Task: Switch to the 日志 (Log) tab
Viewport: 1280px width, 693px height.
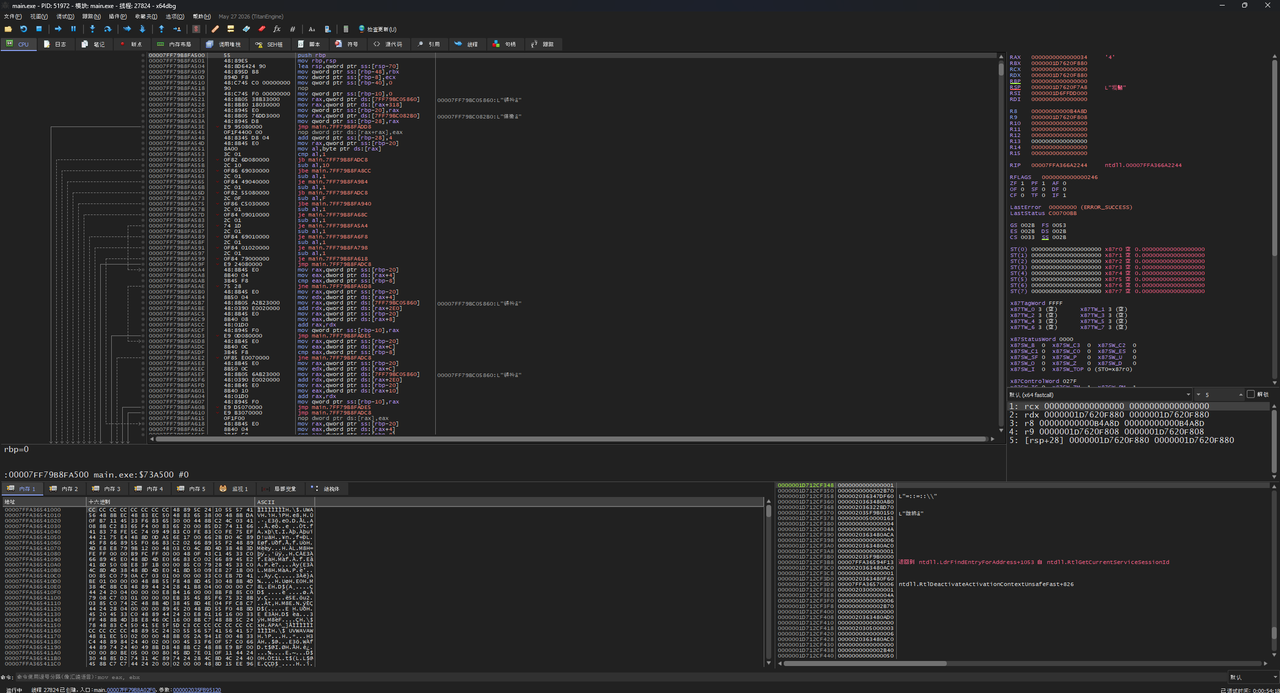Action: (55, 44)
